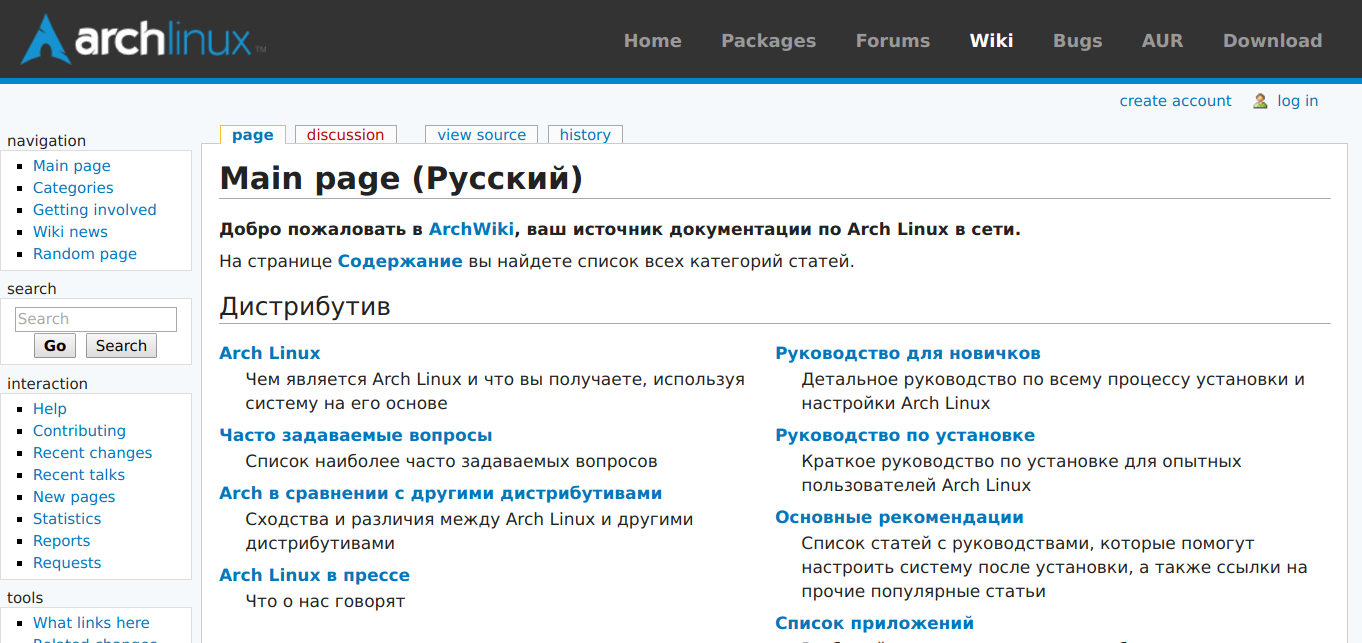Open the history tab
Screen dimensions: 1362x643
point(585,135)
